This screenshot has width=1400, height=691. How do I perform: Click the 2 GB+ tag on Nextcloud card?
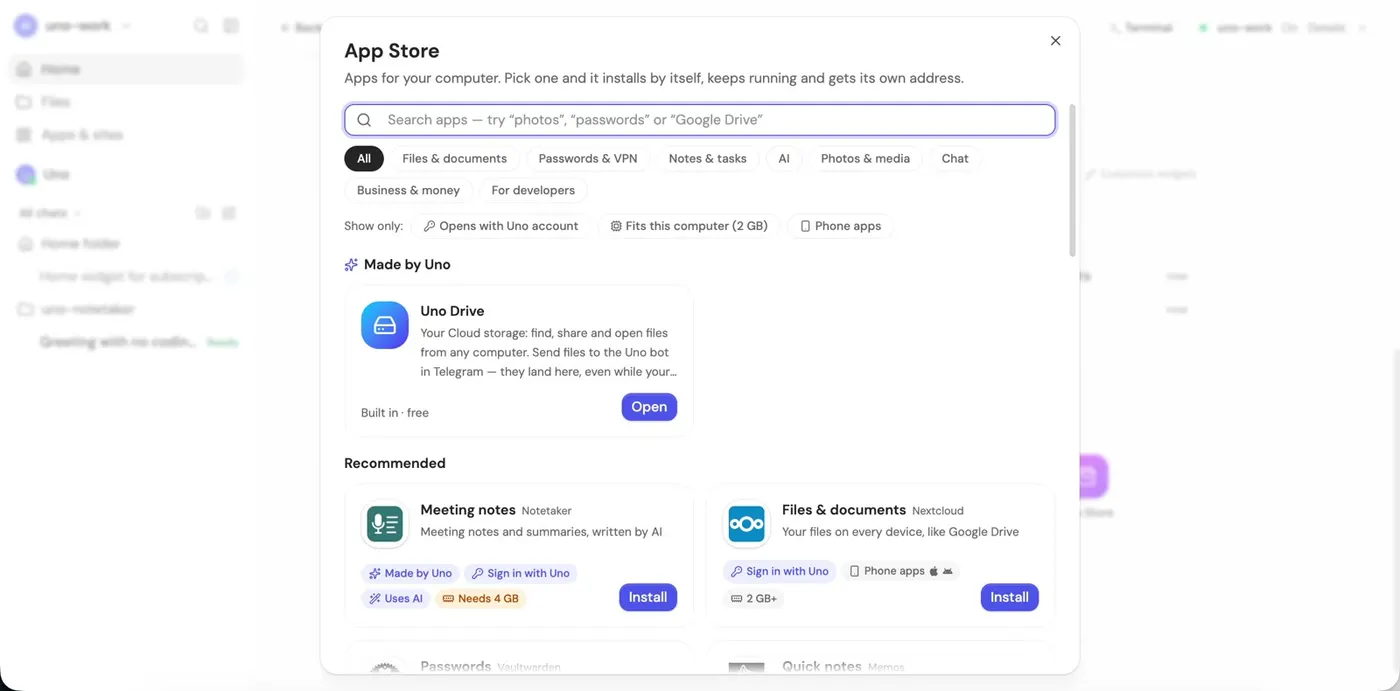click(755, 598)
